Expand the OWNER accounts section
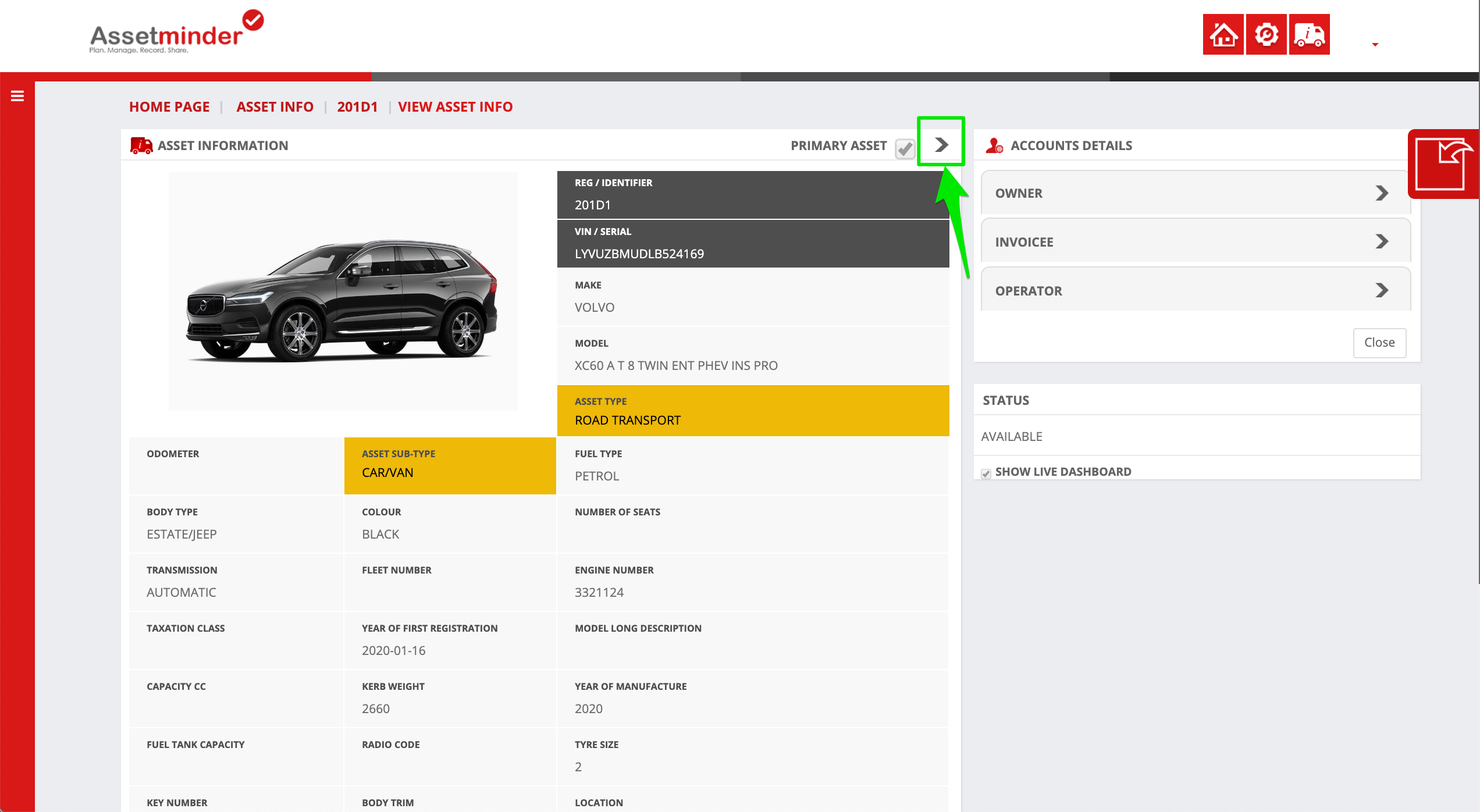 [x=1196, y=193]
